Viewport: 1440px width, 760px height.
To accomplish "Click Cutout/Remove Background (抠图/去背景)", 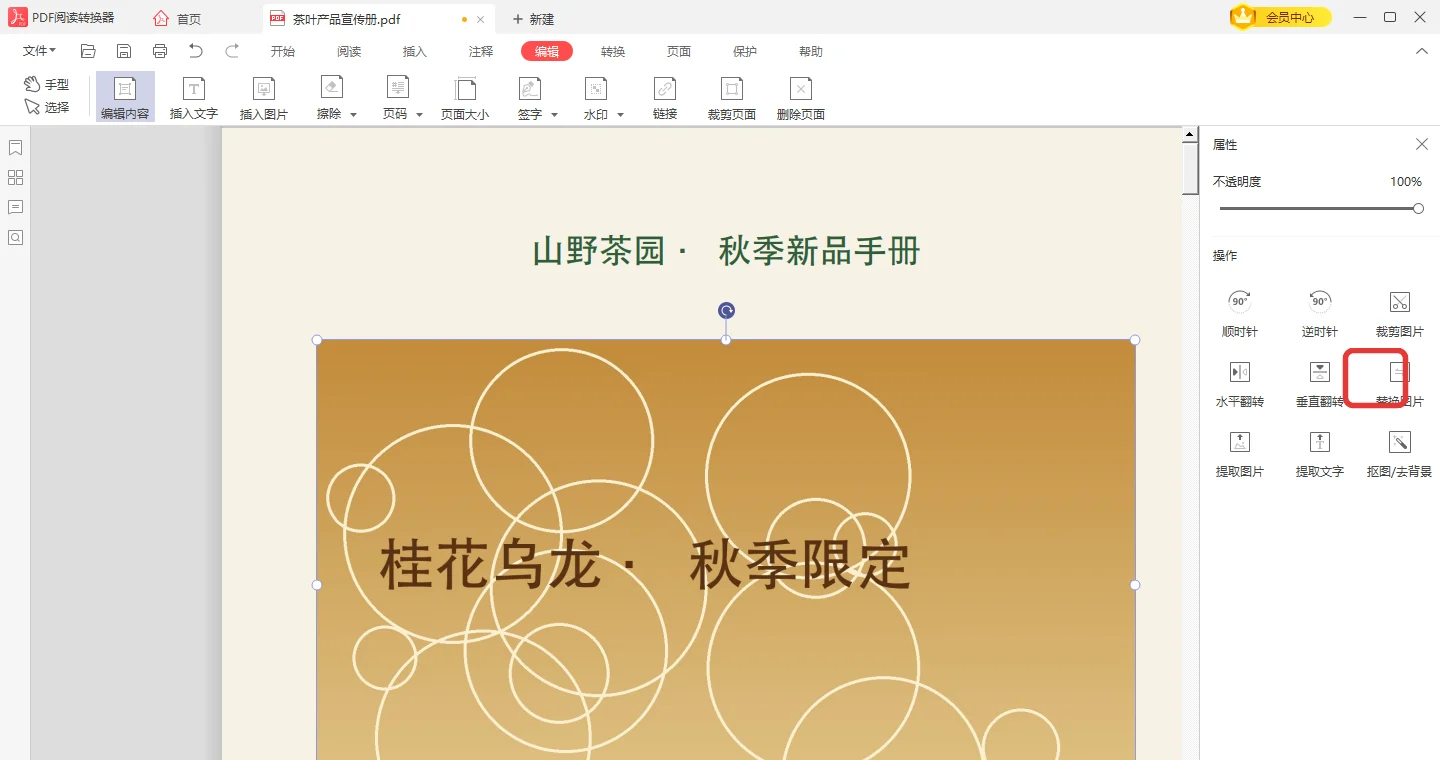I will [x=1400, y=454].
